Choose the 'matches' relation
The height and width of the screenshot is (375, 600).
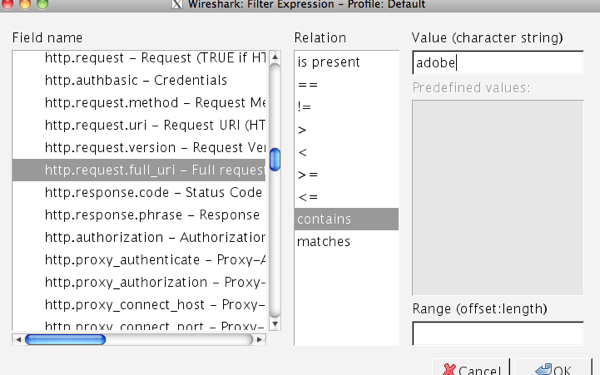coord(346,241)
